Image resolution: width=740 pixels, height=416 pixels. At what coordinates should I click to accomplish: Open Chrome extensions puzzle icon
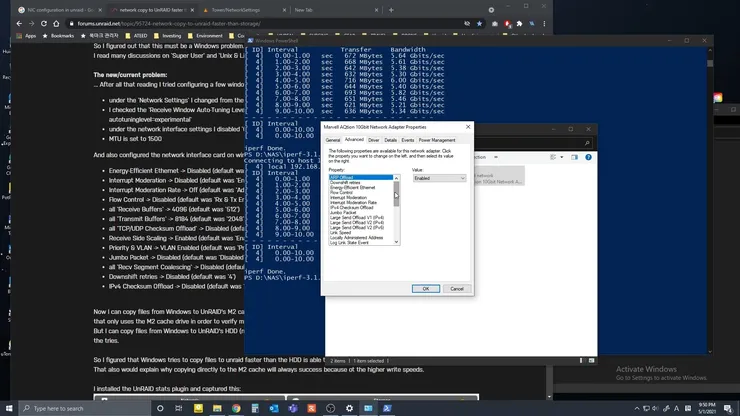pyautogui.click(x=520, y=24)
